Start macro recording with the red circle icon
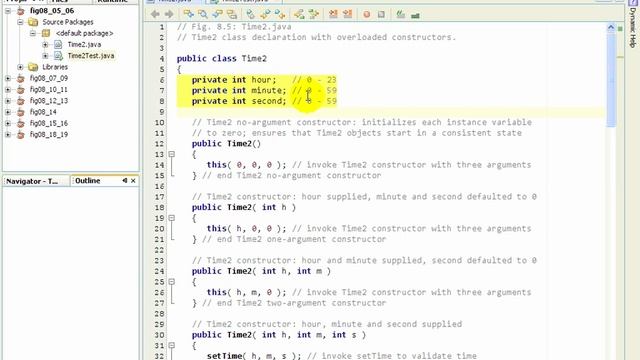The width and height of the screenshot is (640, 360). (x=367, y=15)
